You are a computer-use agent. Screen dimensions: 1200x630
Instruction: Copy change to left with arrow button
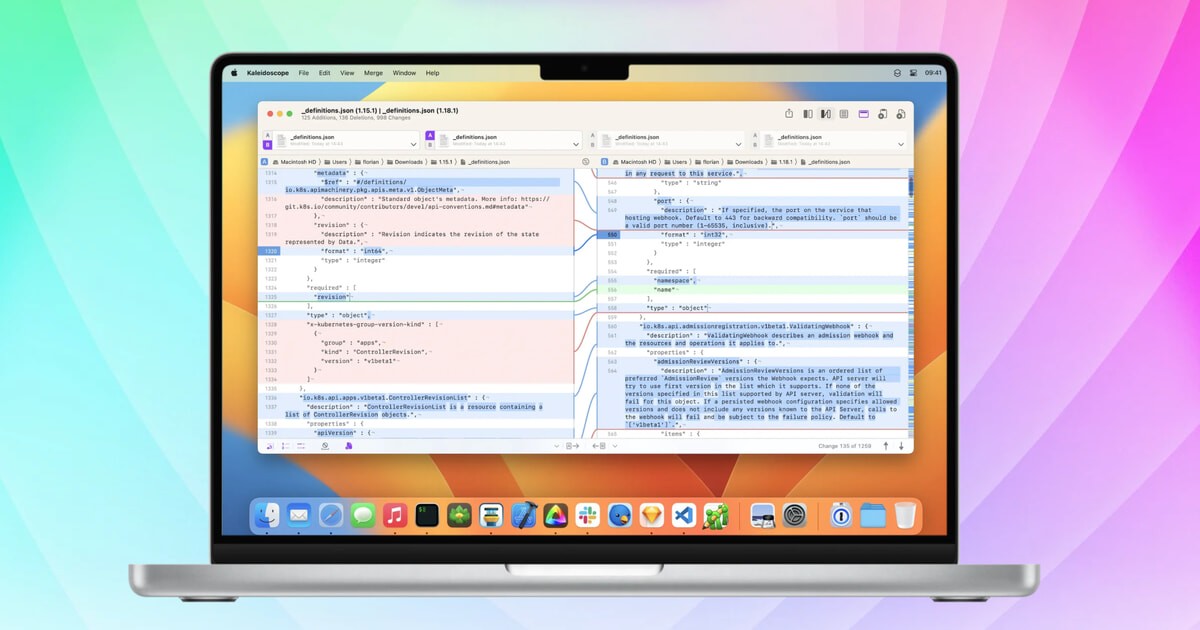[x=598, y=446]
